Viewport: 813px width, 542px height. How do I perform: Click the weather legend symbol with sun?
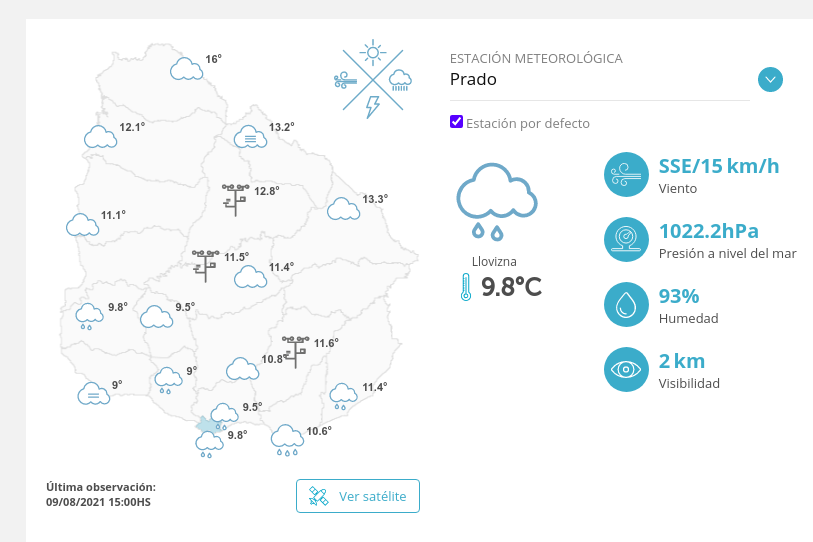373,78
